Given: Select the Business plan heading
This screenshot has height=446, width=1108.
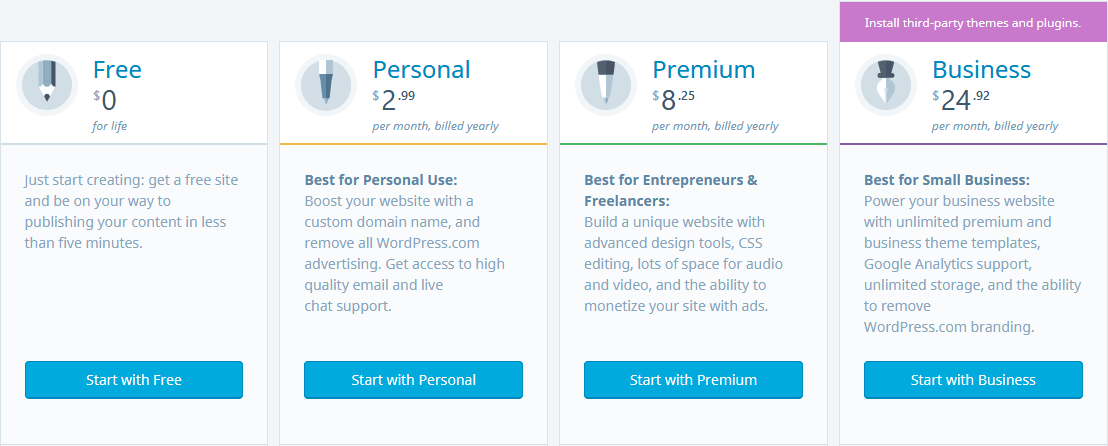Looking at the screenshot, I should click(982, 69).
